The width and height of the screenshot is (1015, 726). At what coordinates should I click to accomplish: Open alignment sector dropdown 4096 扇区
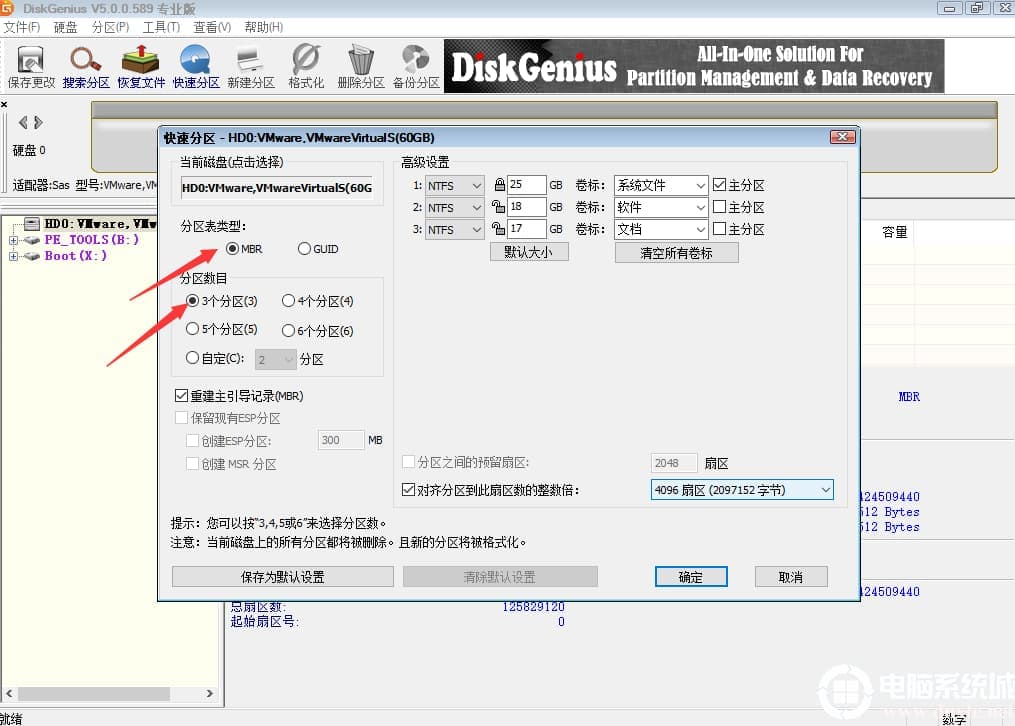(742, 490)
